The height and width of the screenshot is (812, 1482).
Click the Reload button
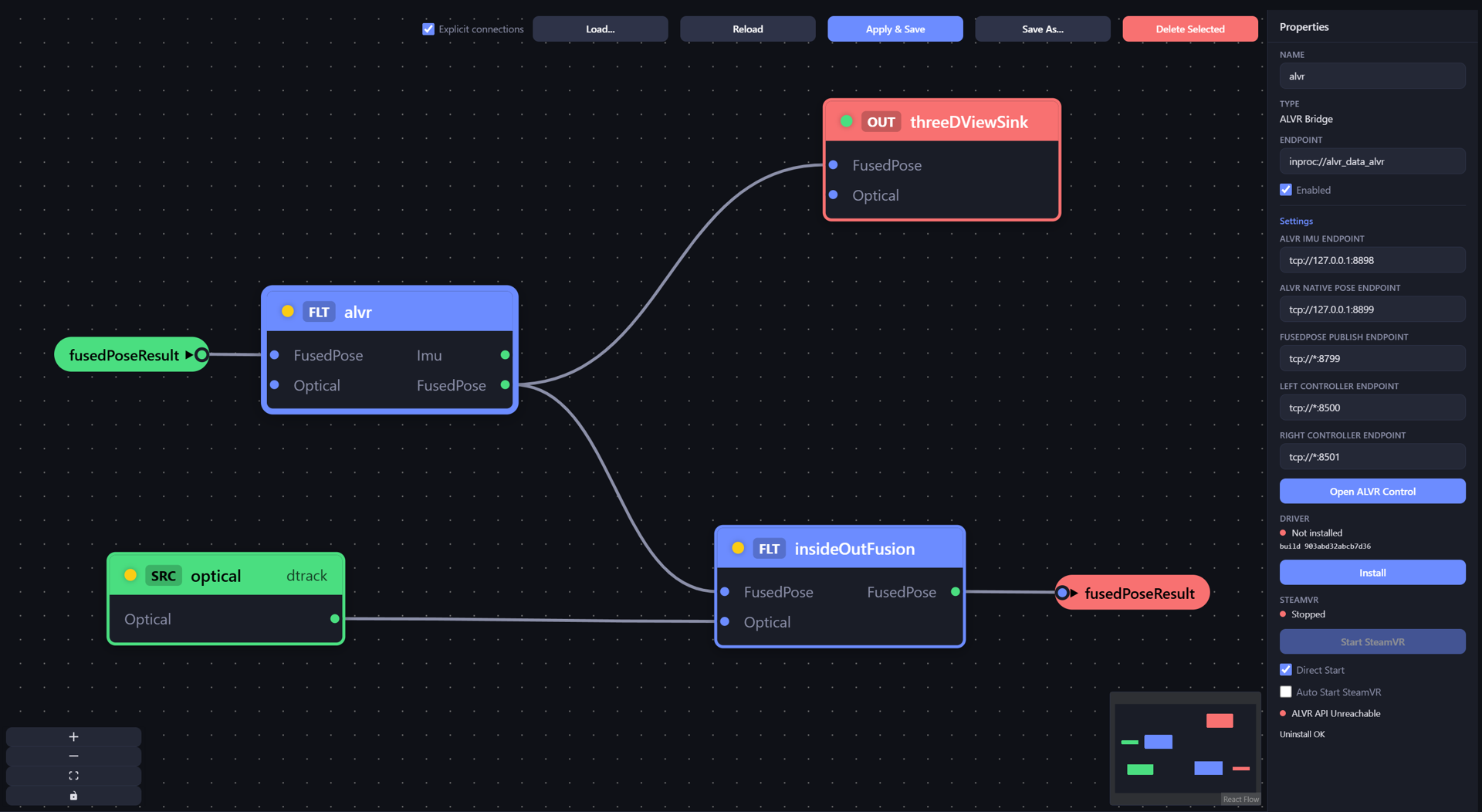[x=747, y=29]
